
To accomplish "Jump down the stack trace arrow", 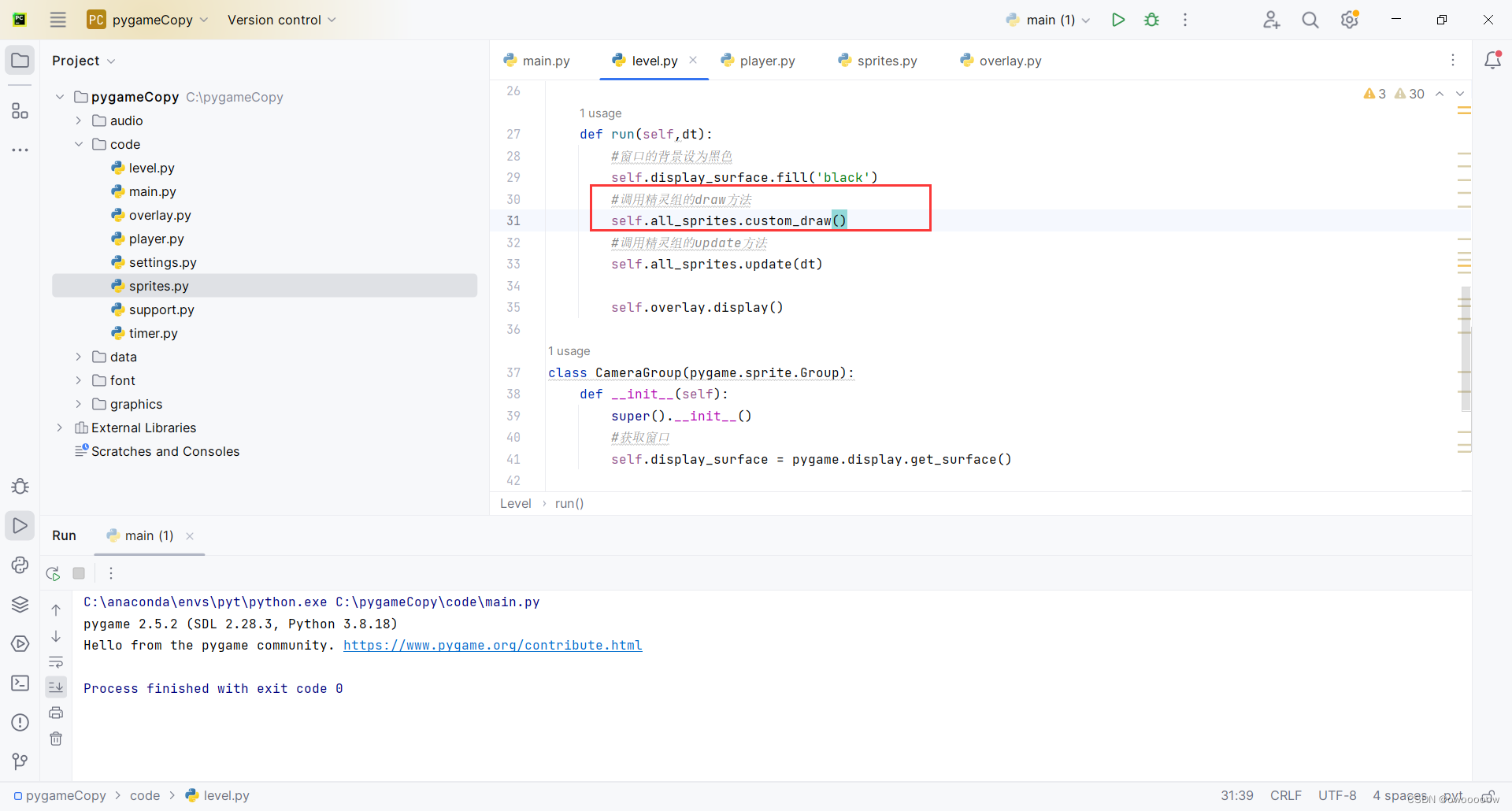I will point(56,635).
